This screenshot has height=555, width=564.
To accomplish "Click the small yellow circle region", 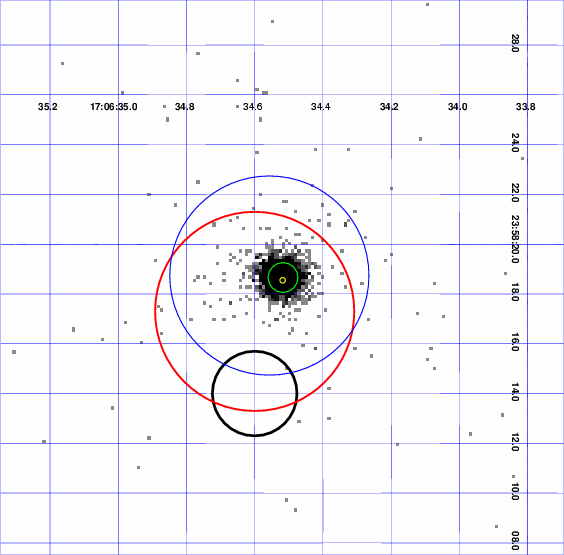I will 283,280.
